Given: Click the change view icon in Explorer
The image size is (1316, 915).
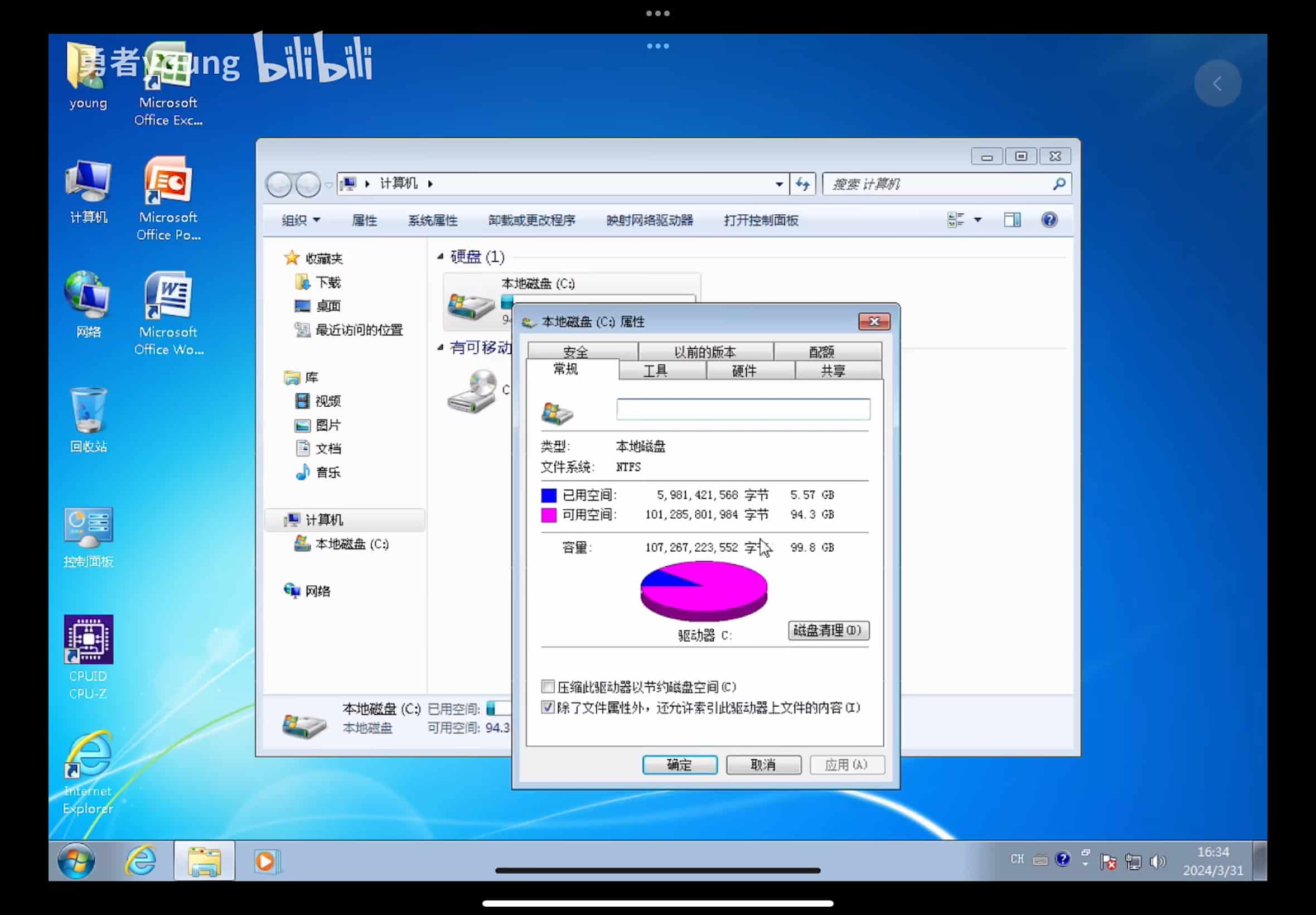Looking at the screenshot, I should coord(956,220).
